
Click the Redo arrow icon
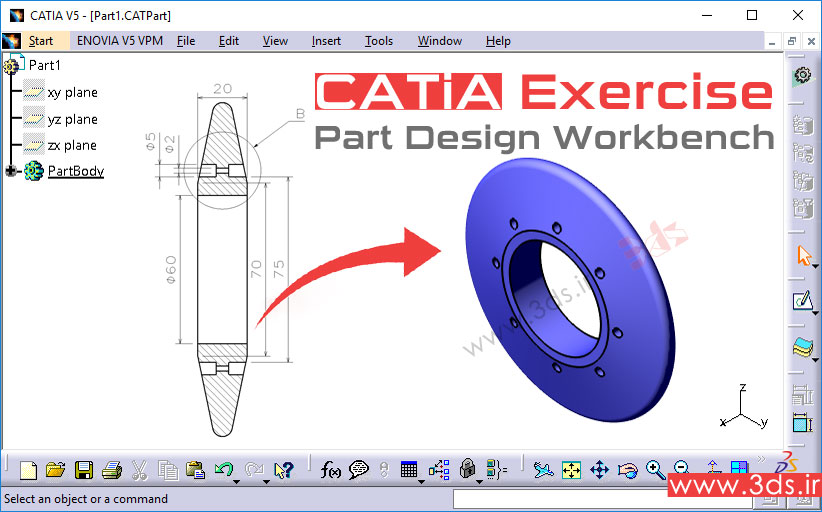pos(254,469)
